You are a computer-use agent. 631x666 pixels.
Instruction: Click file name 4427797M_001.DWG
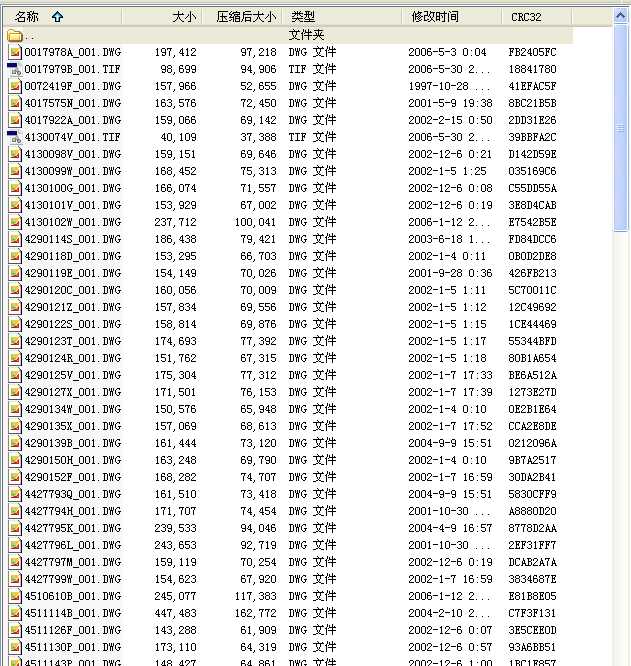[73, 562]
